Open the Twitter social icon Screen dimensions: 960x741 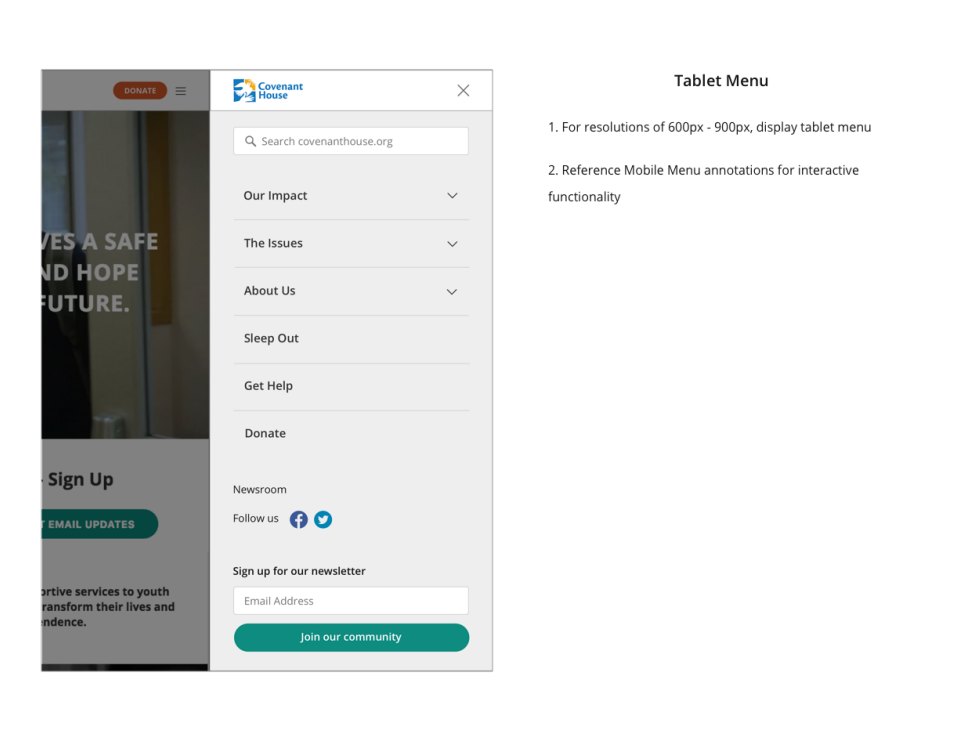click(323, 519)
